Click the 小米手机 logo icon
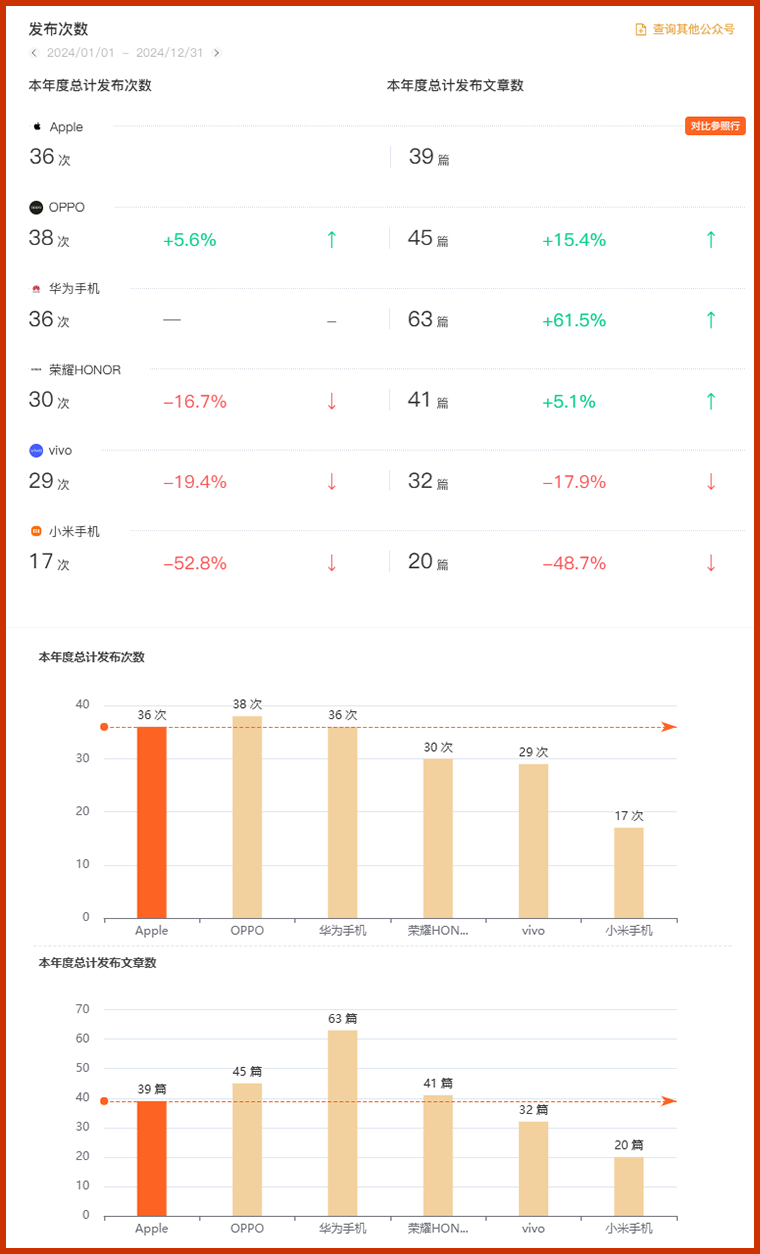Viewport: 760px width, 1254px height. click(36, 532)
